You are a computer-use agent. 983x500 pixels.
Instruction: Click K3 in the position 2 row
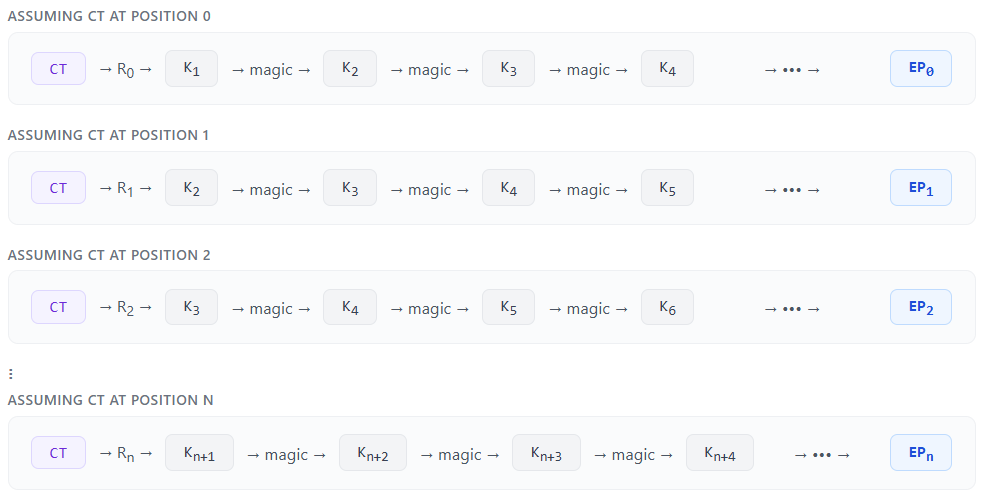point(191,307)
